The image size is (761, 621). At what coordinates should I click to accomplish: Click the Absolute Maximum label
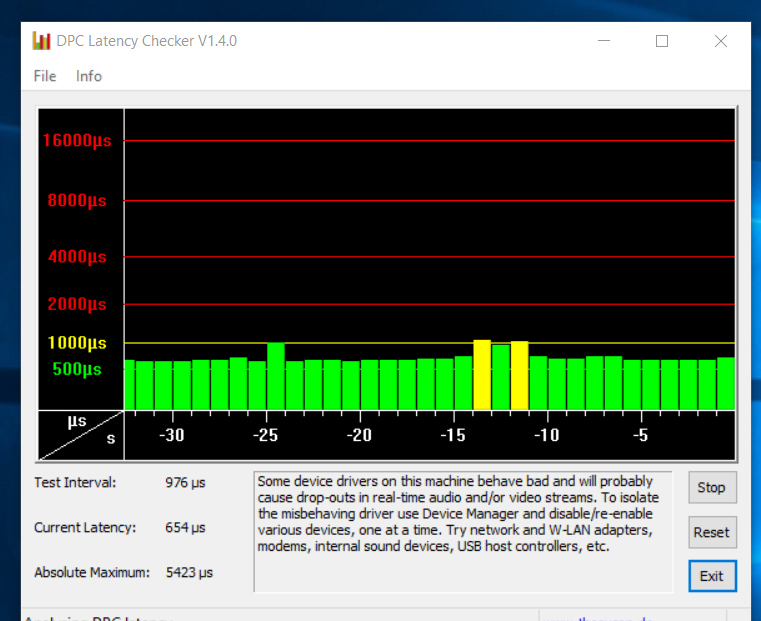coord(92,572)
